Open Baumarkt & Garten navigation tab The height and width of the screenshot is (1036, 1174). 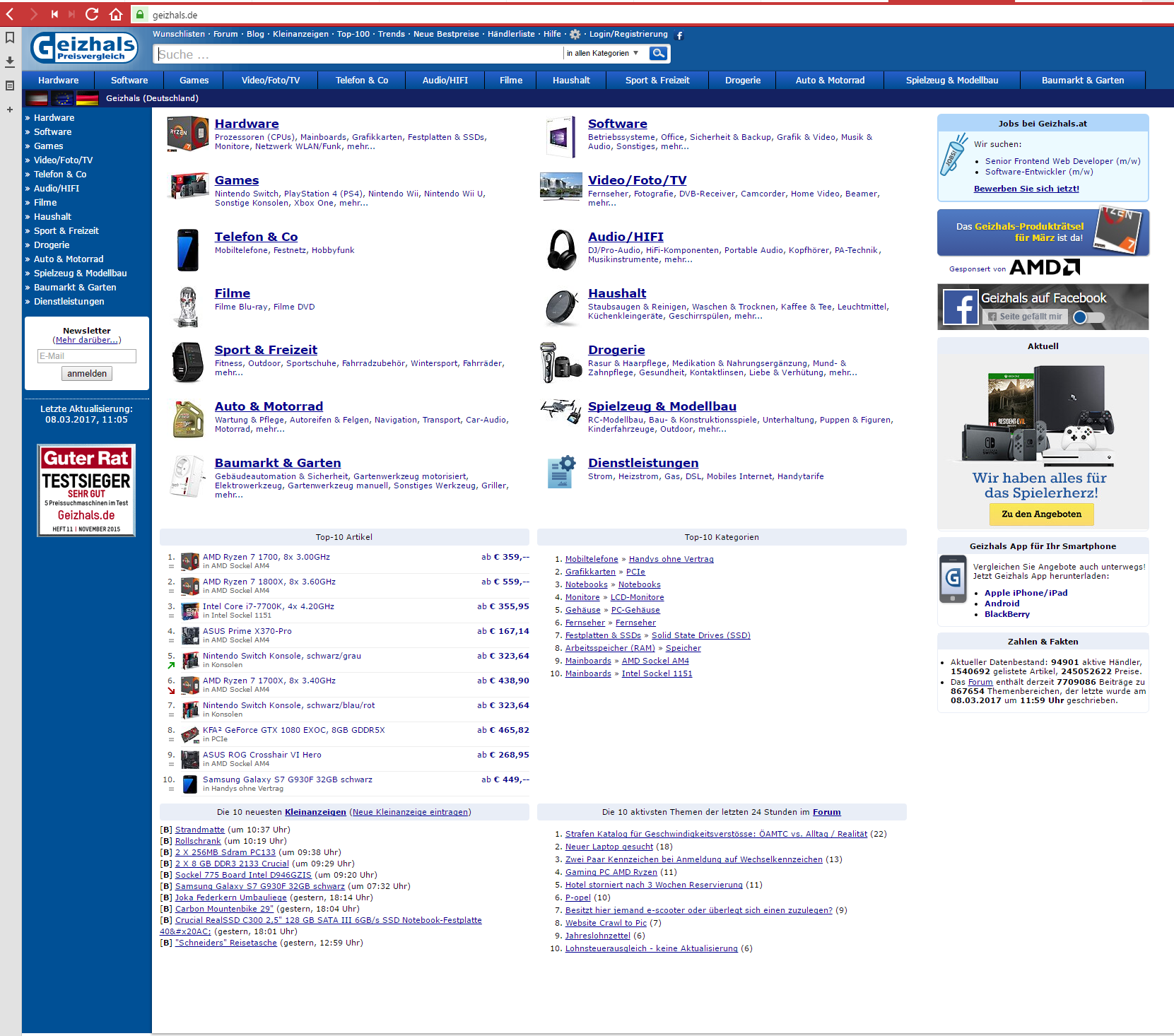[1083, 81]
